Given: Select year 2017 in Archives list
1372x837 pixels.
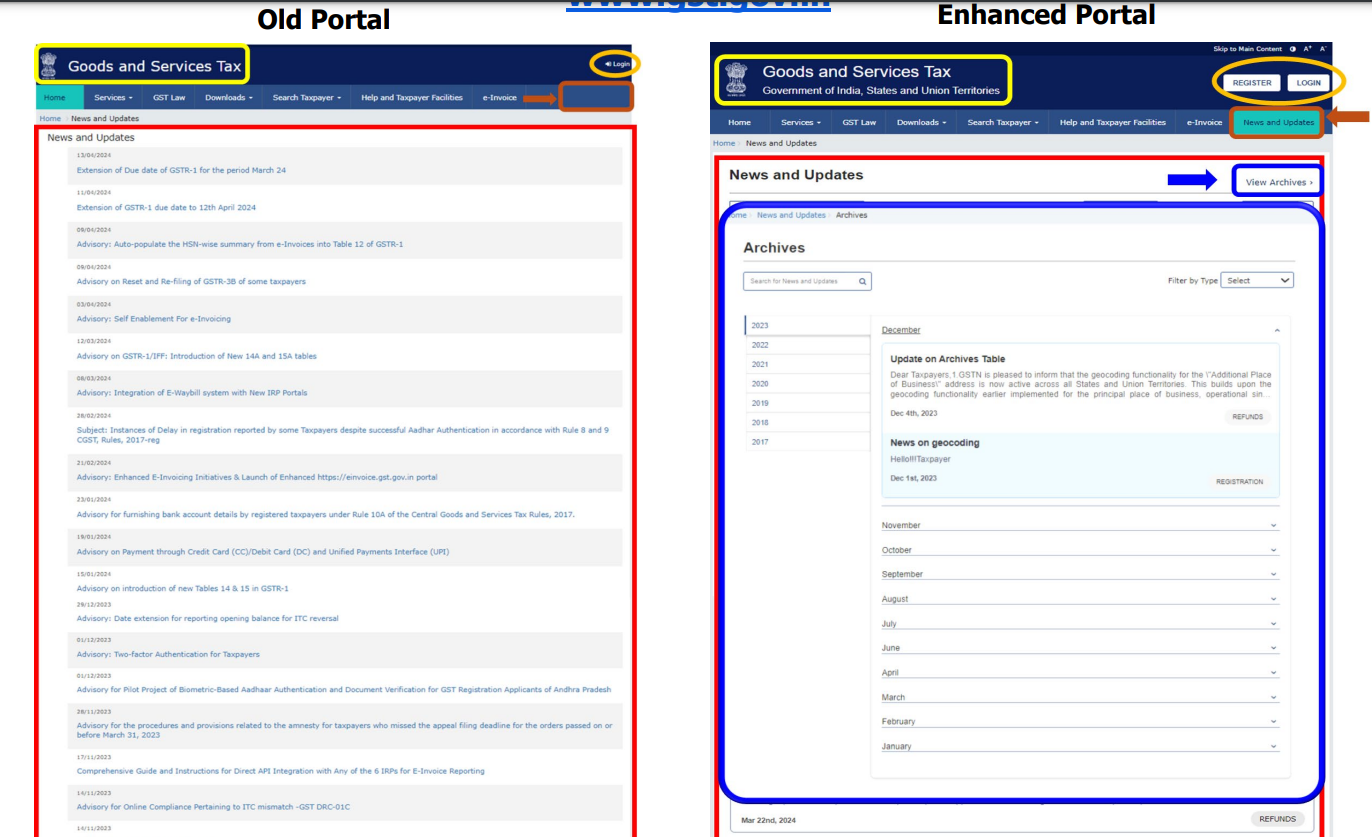Looking at the screenshot, I should (x=808, y=442).
